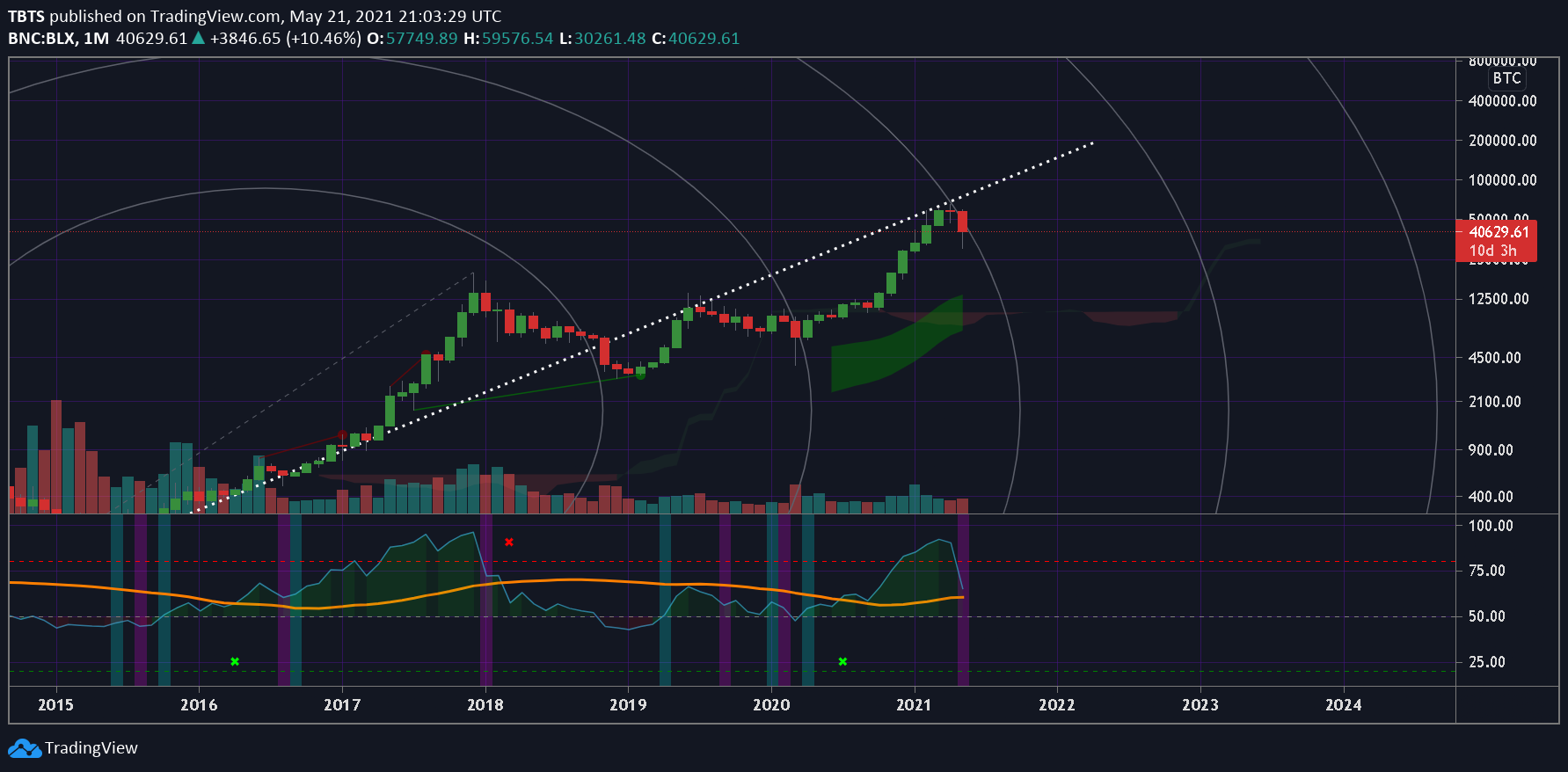Click the TBTS published on TradingView.com header
The width and height of the screenshot is (1568, 772).
255,16
